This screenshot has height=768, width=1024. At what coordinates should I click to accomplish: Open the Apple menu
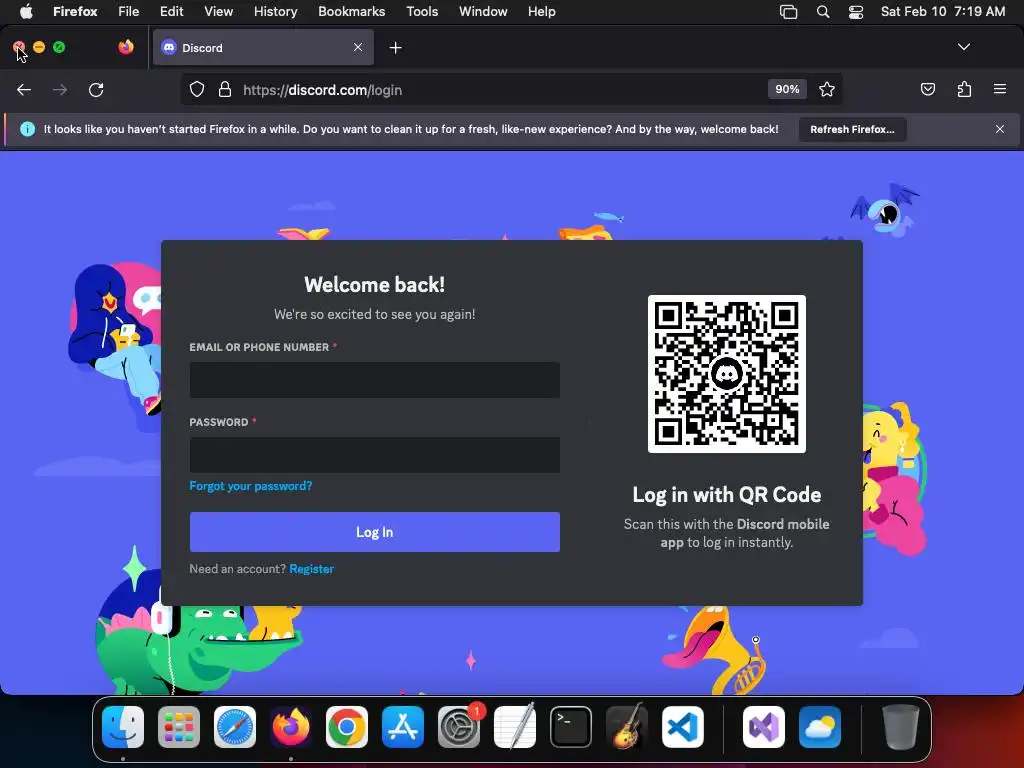coord(26,11)
